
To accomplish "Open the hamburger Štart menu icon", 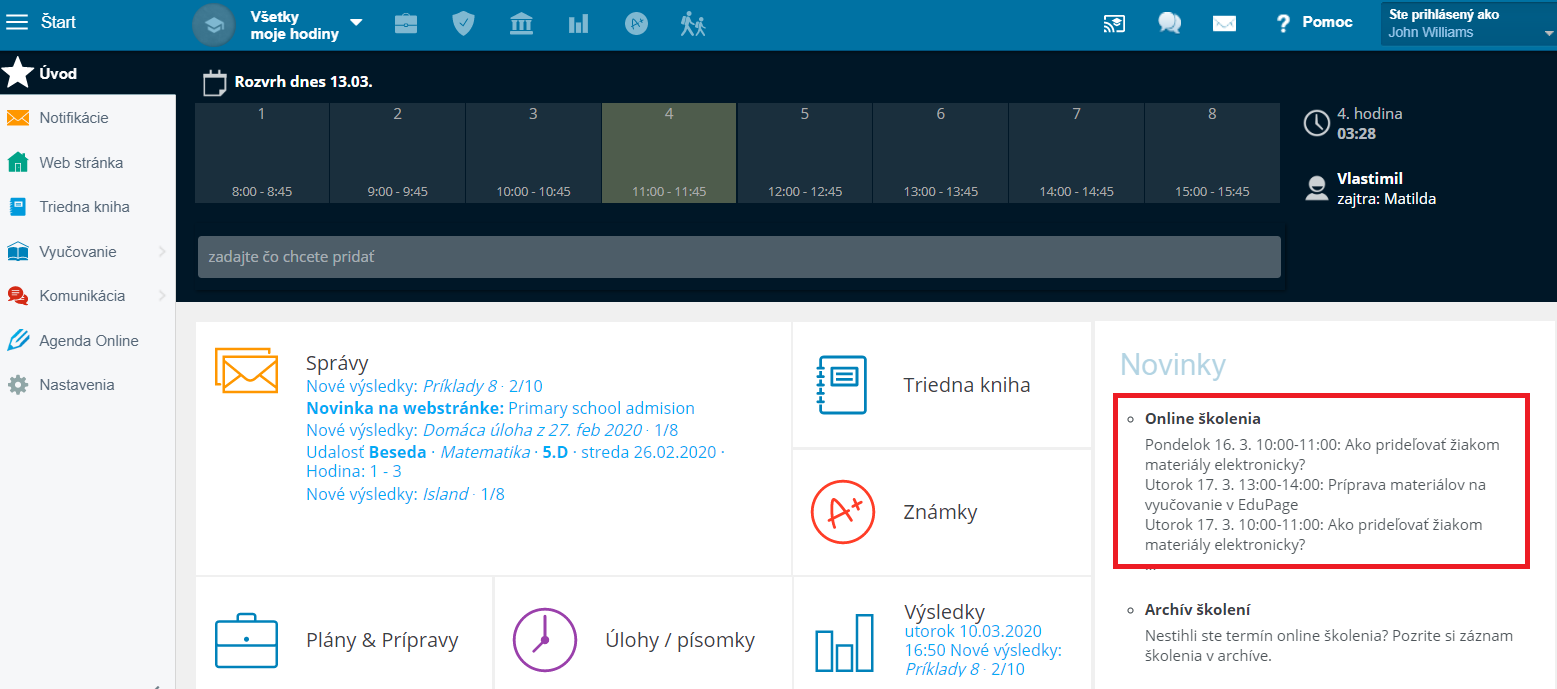I will 17,22.
